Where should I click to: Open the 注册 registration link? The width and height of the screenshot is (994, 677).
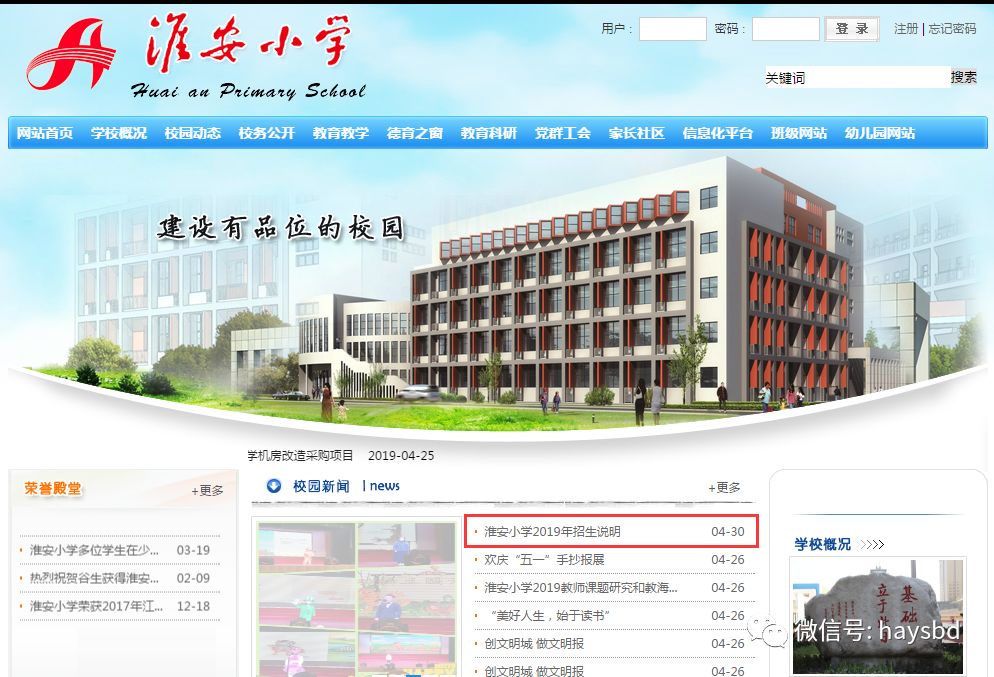click(905, 29)
